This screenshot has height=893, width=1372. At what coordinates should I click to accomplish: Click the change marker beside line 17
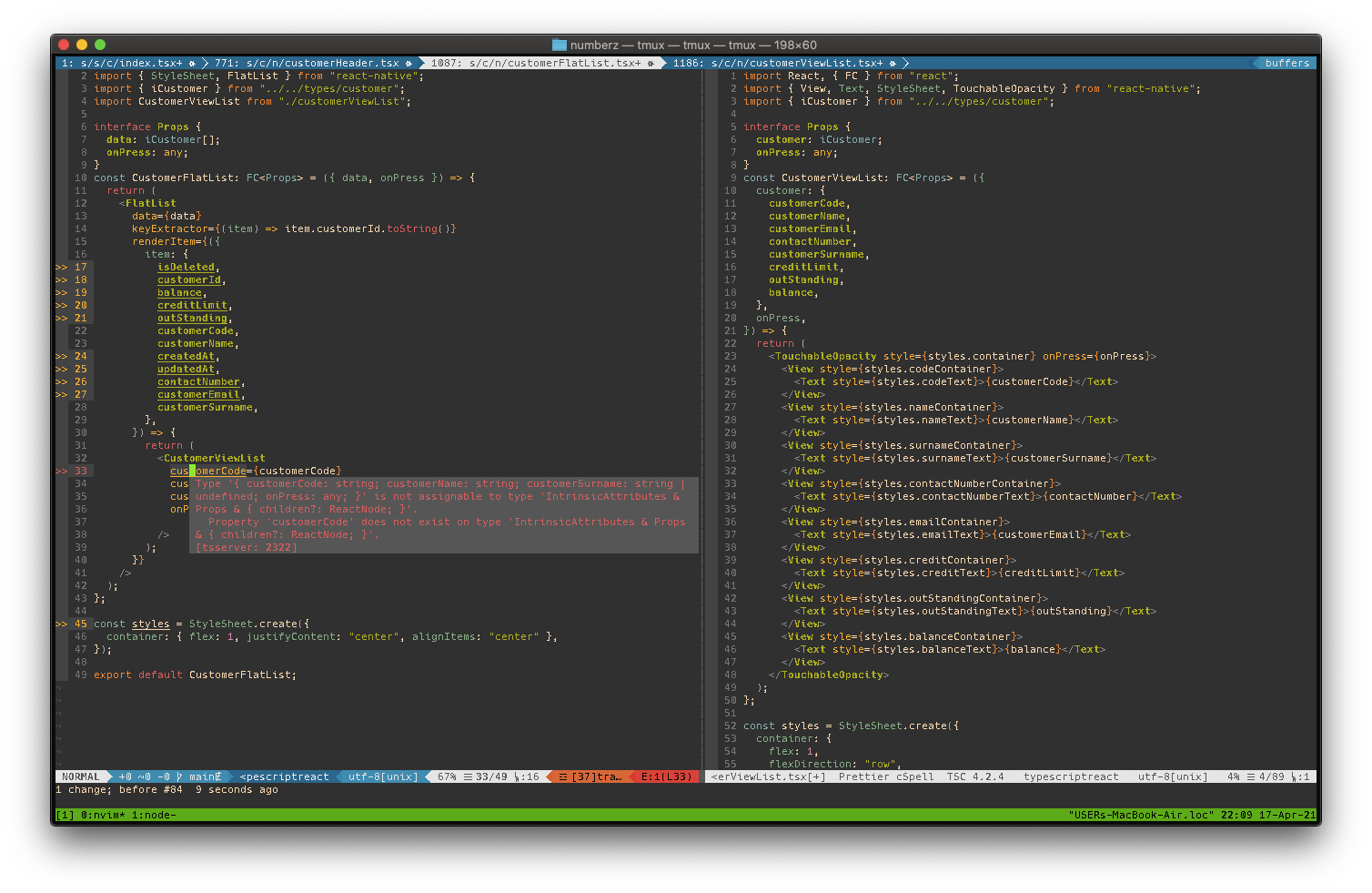[61, 267]
